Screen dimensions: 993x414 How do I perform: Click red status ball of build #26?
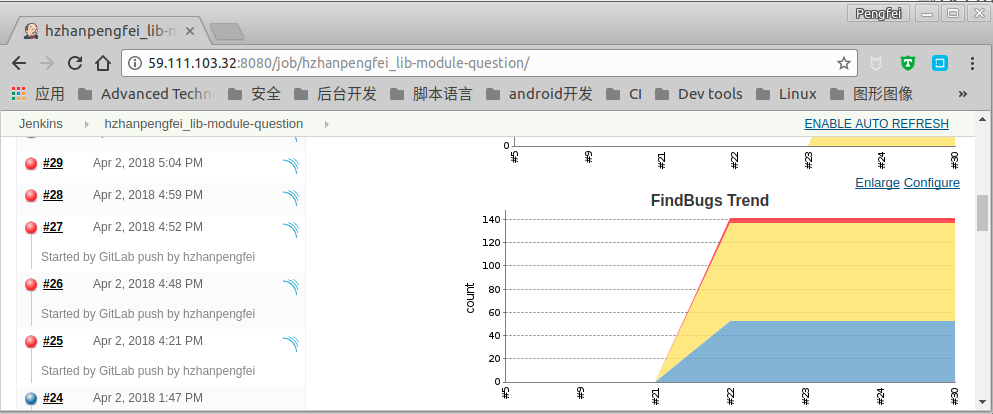click(31, 285)
